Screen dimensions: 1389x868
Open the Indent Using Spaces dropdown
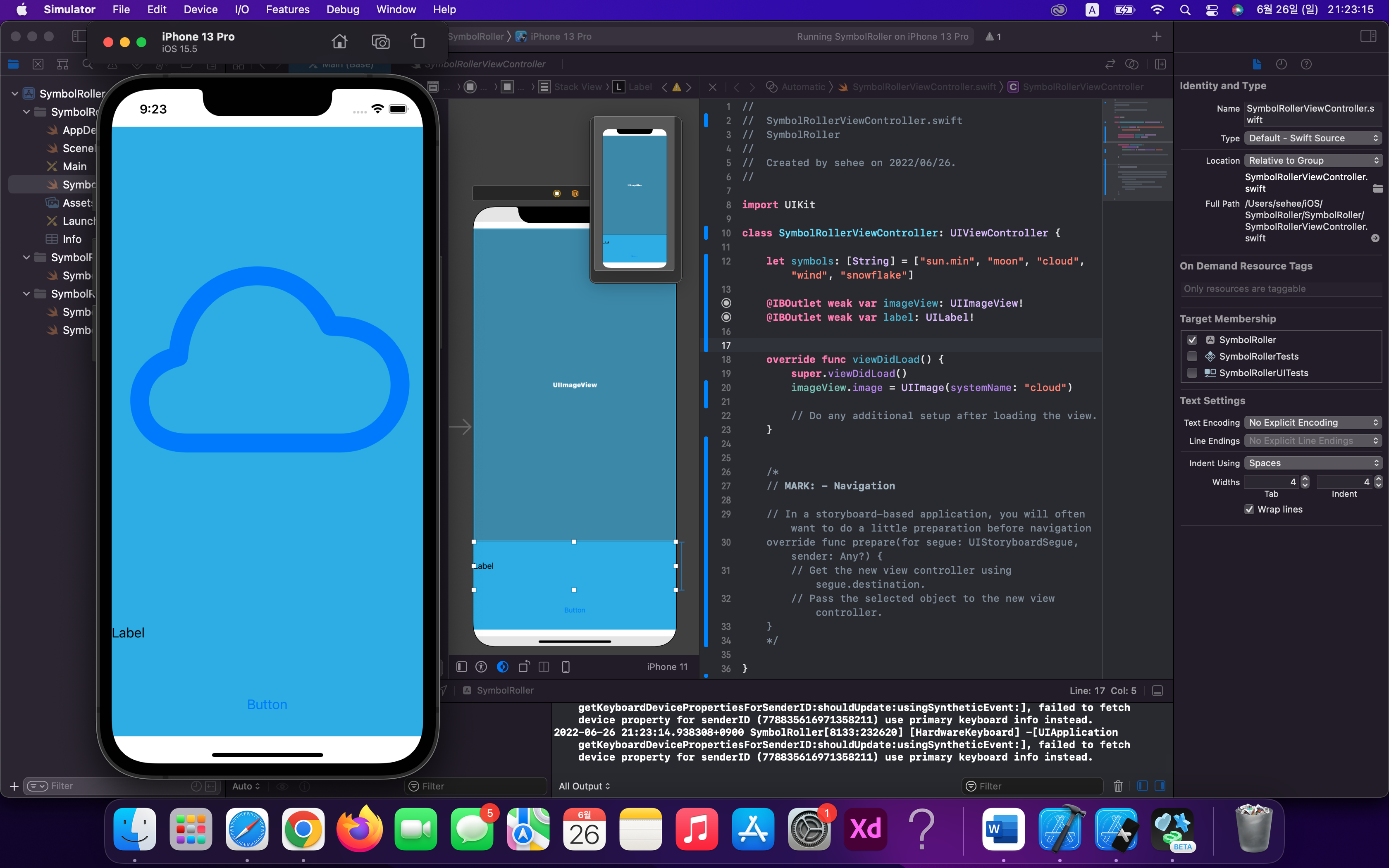[x=1312, y=463]
